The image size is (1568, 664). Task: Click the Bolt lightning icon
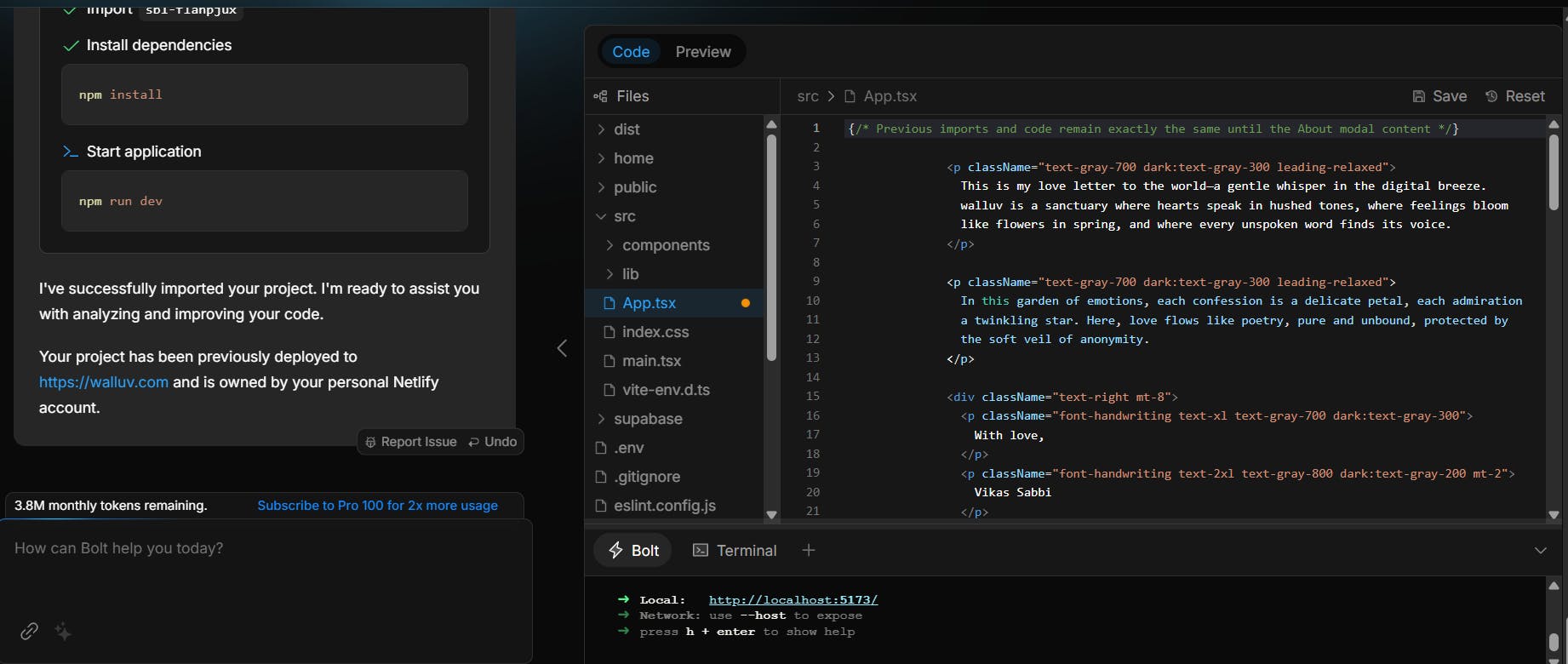pos(615,551)
